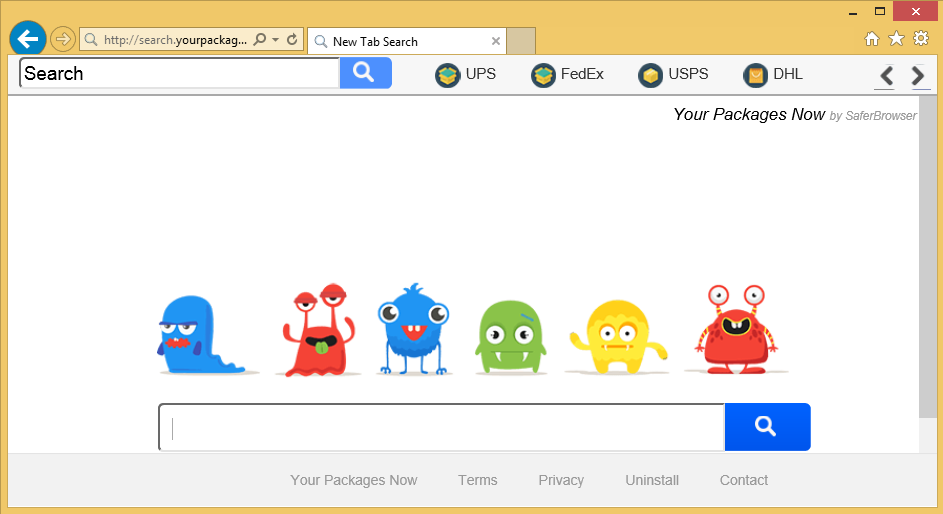Click the UPS package icon
Screen dimensions: 943x514
pyautogui.click(x=447, y=75)
